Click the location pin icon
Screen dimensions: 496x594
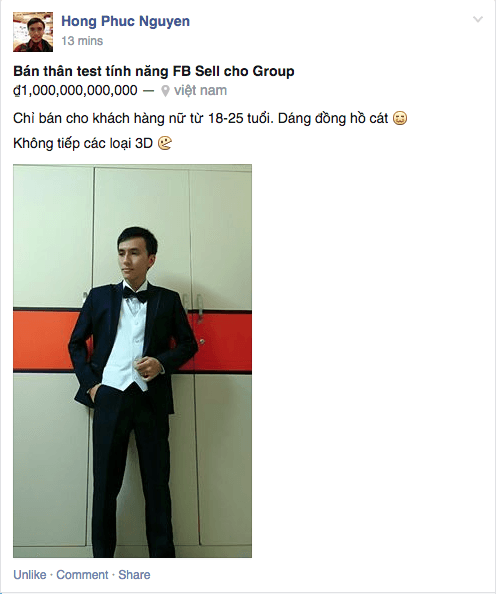tap(165, 91)
